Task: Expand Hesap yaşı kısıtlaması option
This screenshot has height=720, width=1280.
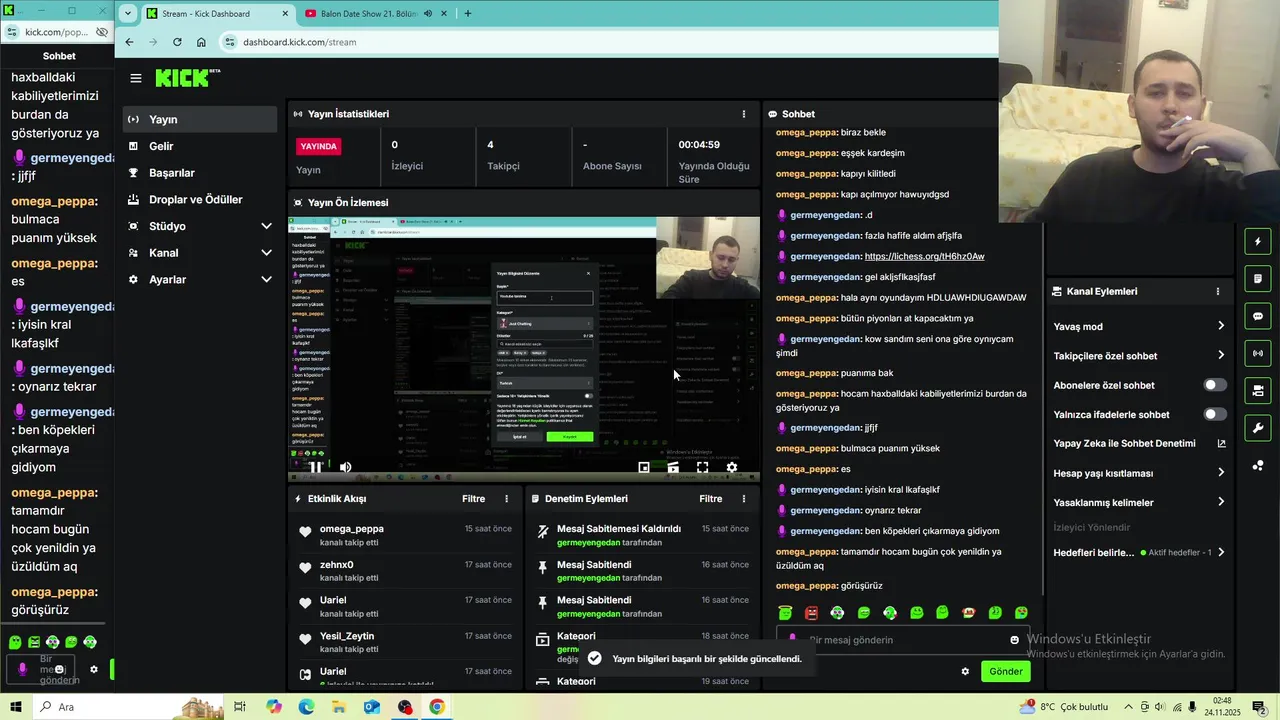Action: coord(1139,473)
